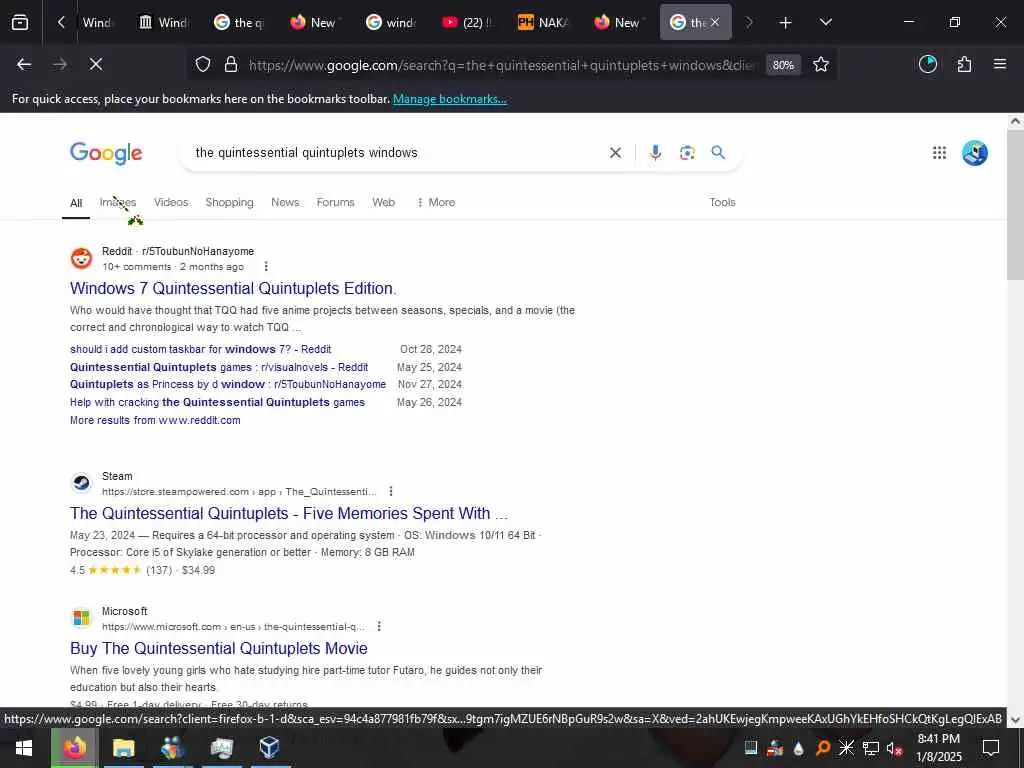
Task: Open Reddit result options three dots
Action: 265,266
